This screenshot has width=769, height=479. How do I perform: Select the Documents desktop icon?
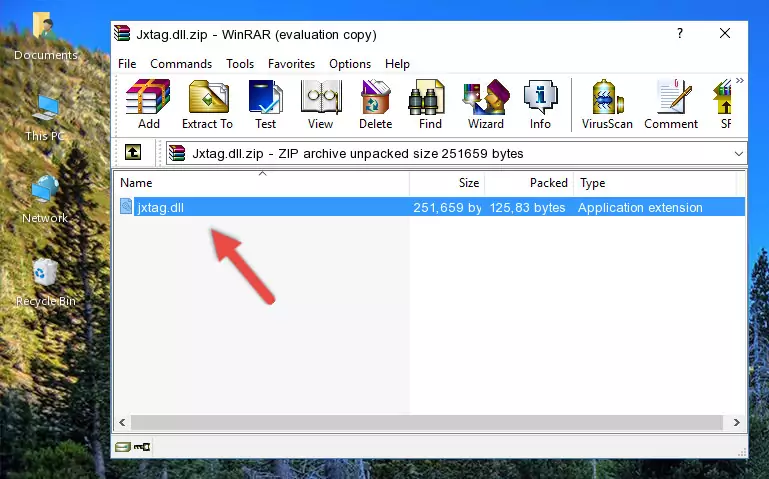coord(46,37)
